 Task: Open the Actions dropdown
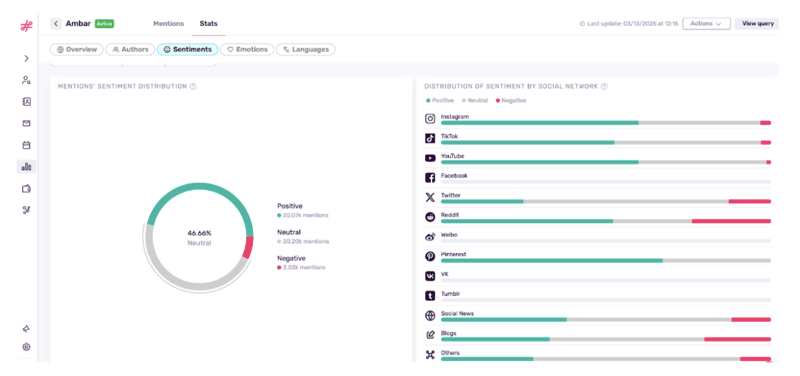(706, 23)
